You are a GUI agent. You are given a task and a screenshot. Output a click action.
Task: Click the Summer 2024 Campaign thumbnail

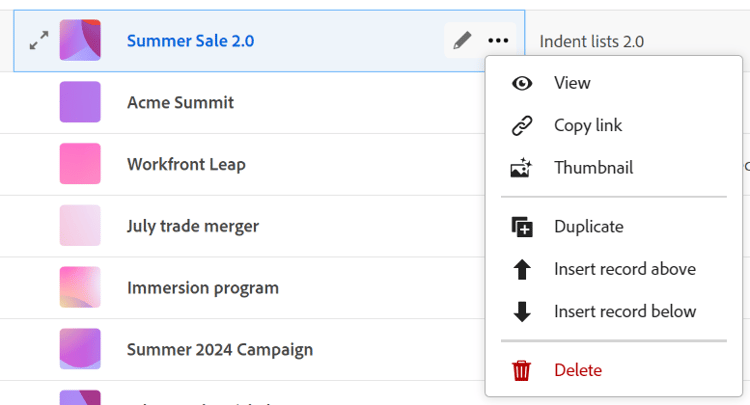[80, 349]
